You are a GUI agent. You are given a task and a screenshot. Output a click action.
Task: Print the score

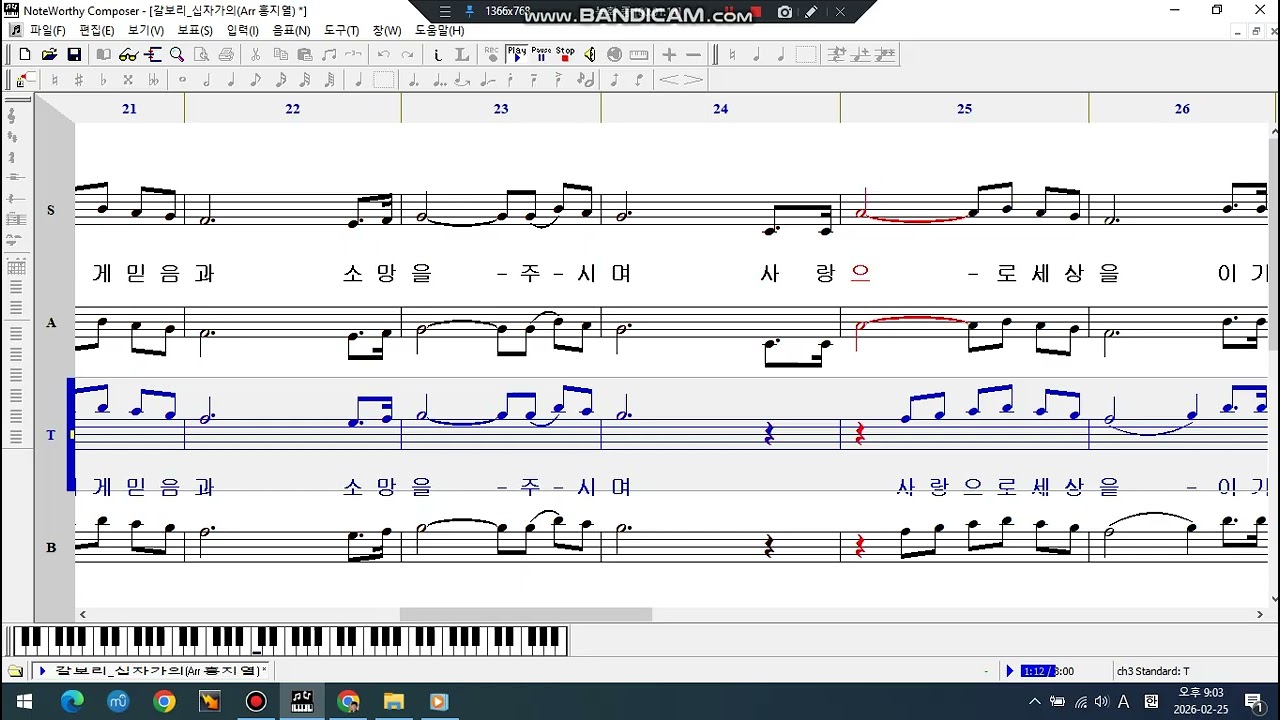click(226, 55)
